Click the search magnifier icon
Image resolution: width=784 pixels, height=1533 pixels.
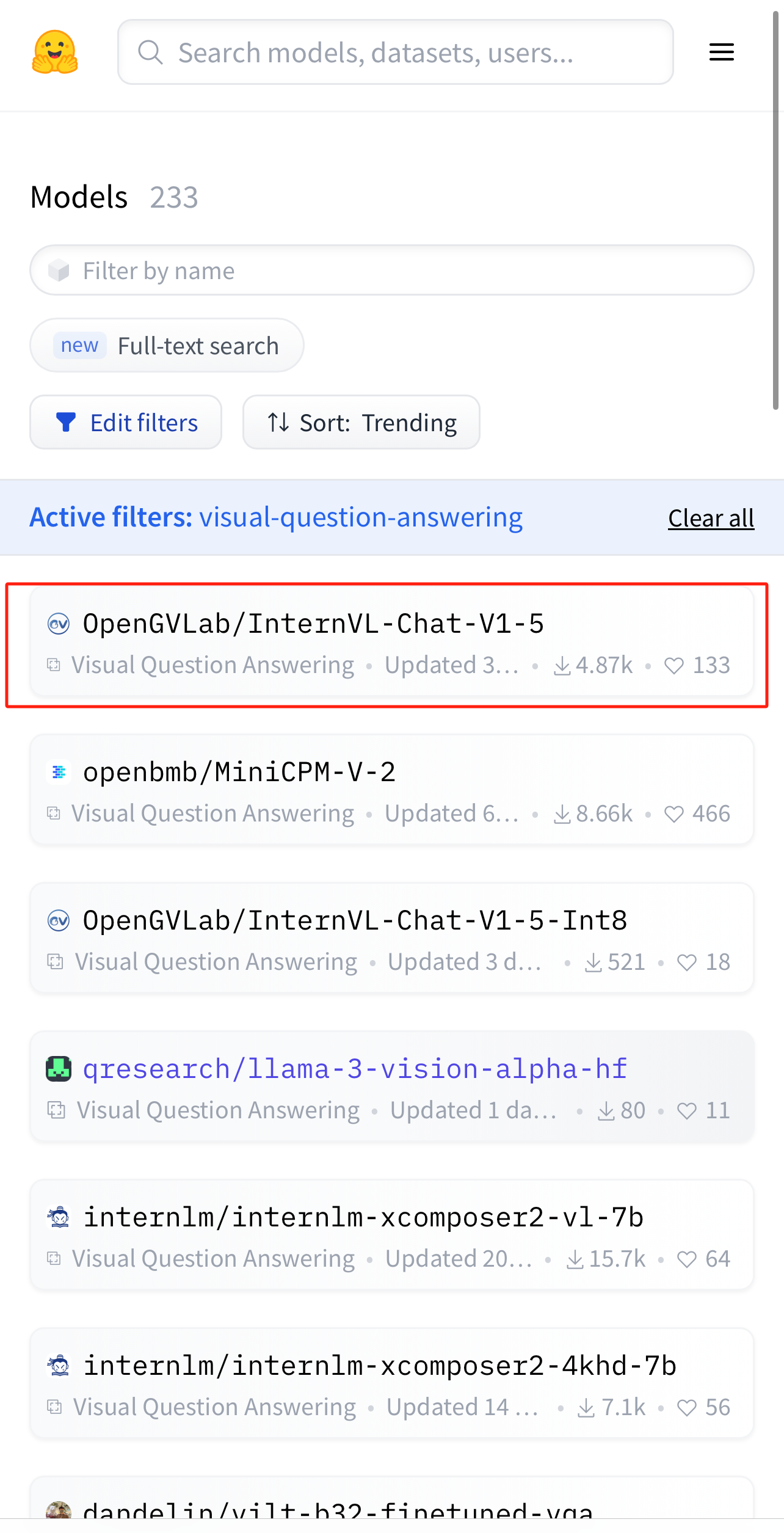pos(150,53)
